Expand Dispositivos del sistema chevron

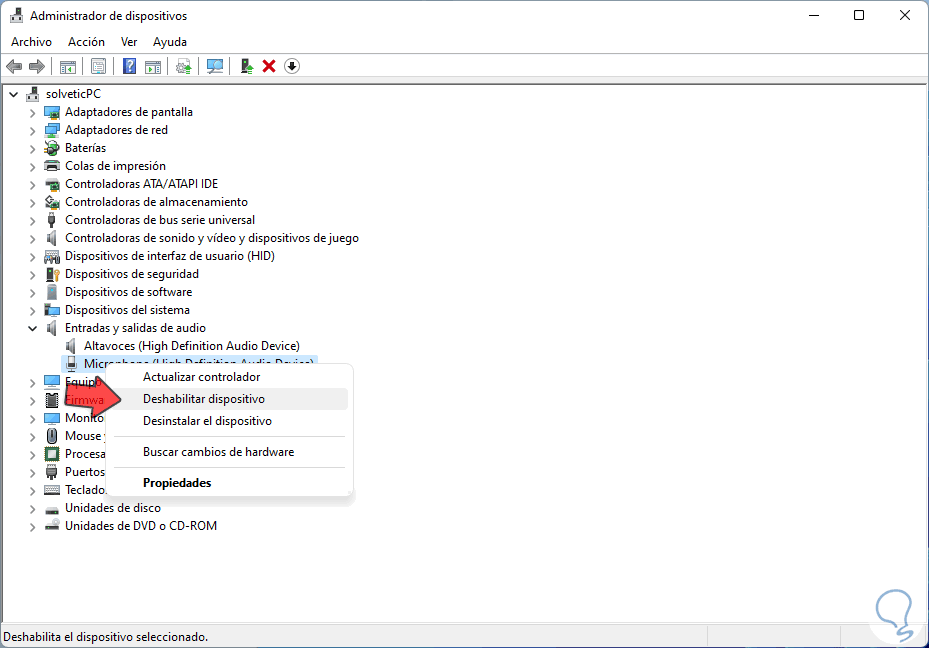click(x=33, y=310)
